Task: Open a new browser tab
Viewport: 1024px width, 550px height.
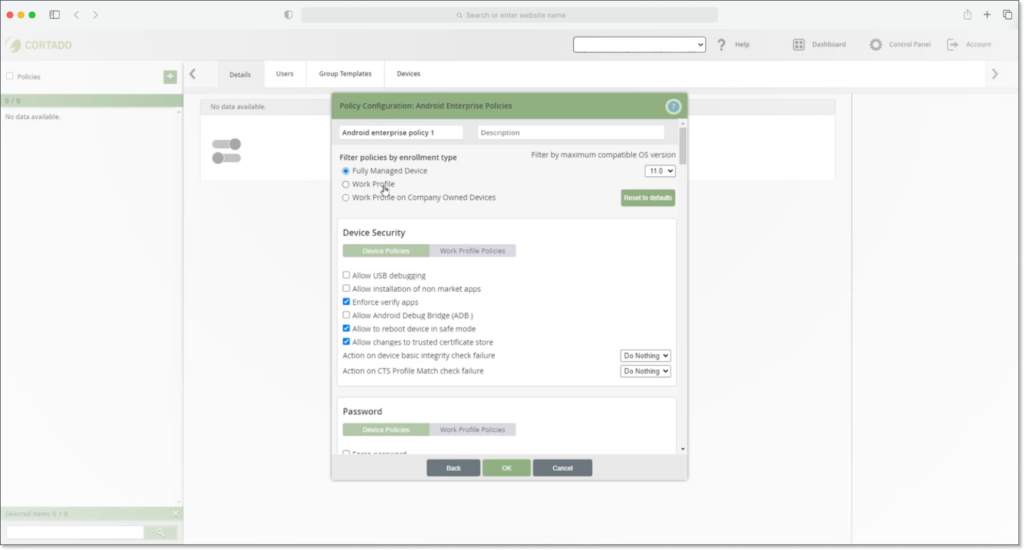Action: pyautogui.click(x=987, y=14)
